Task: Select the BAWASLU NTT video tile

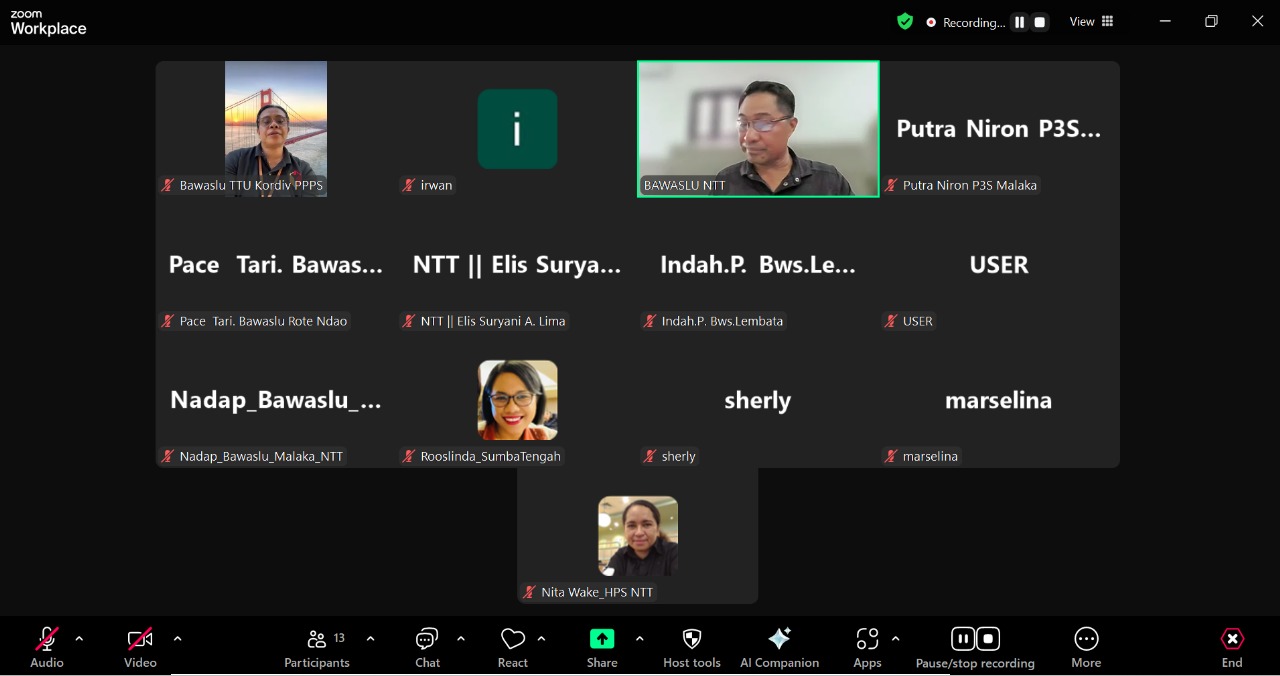Action: coord(758,128)
